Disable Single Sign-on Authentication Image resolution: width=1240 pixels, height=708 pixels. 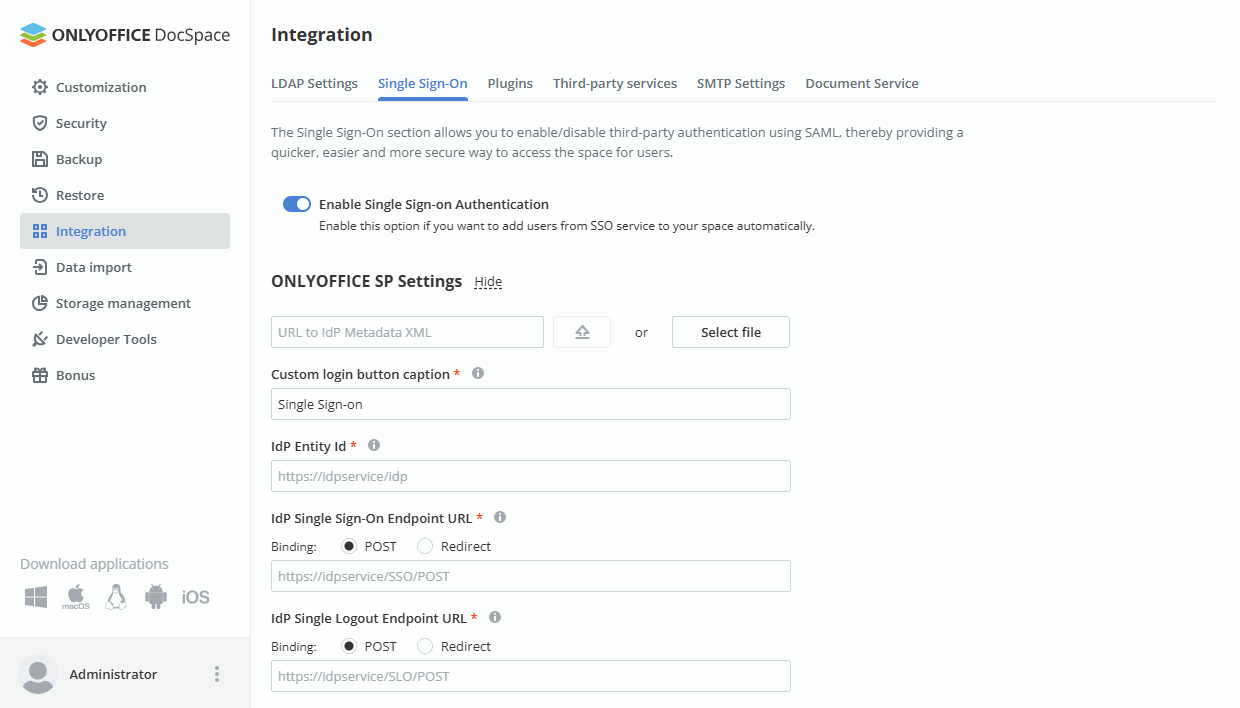click(297, 203)
